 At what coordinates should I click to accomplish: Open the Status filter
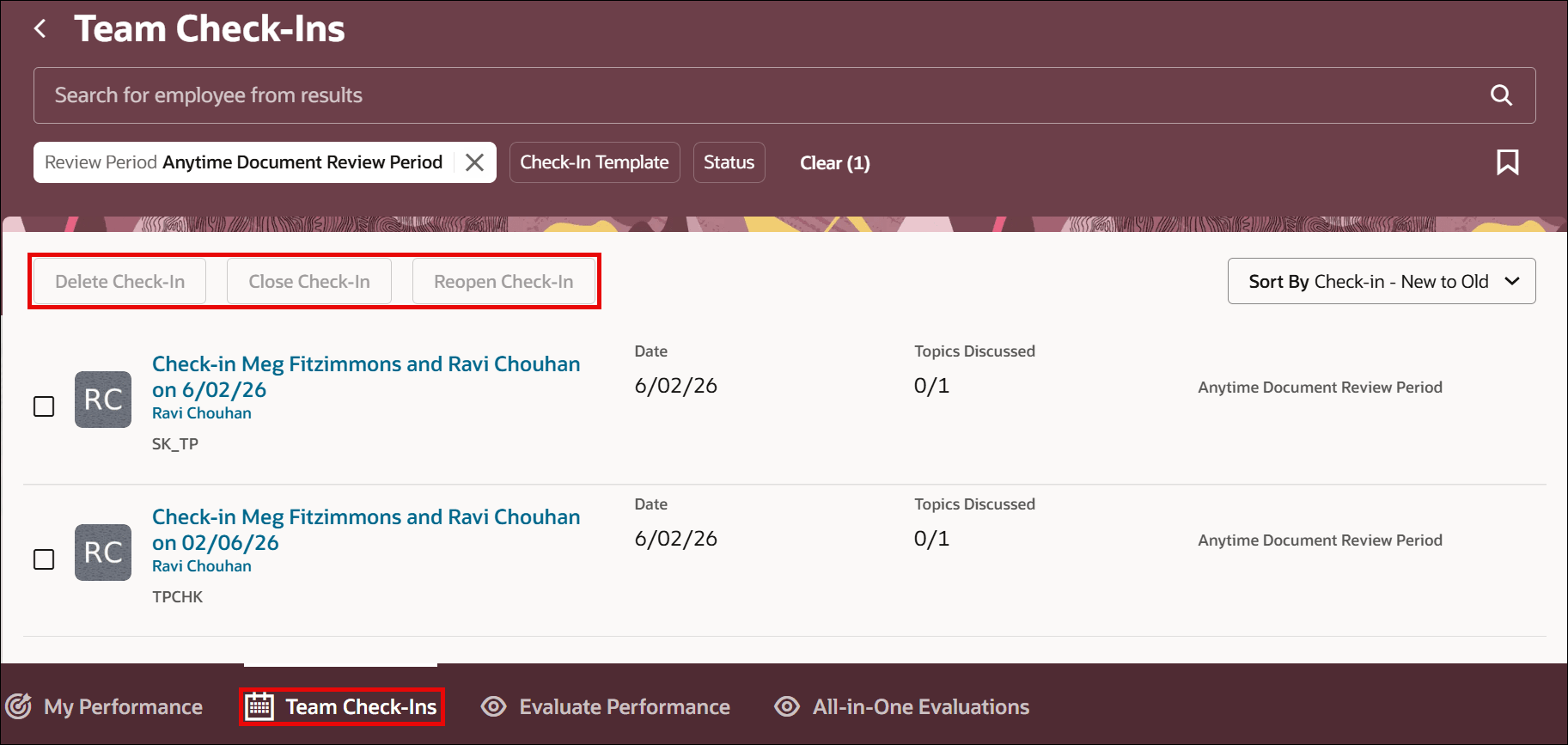(x=729, y=162)
